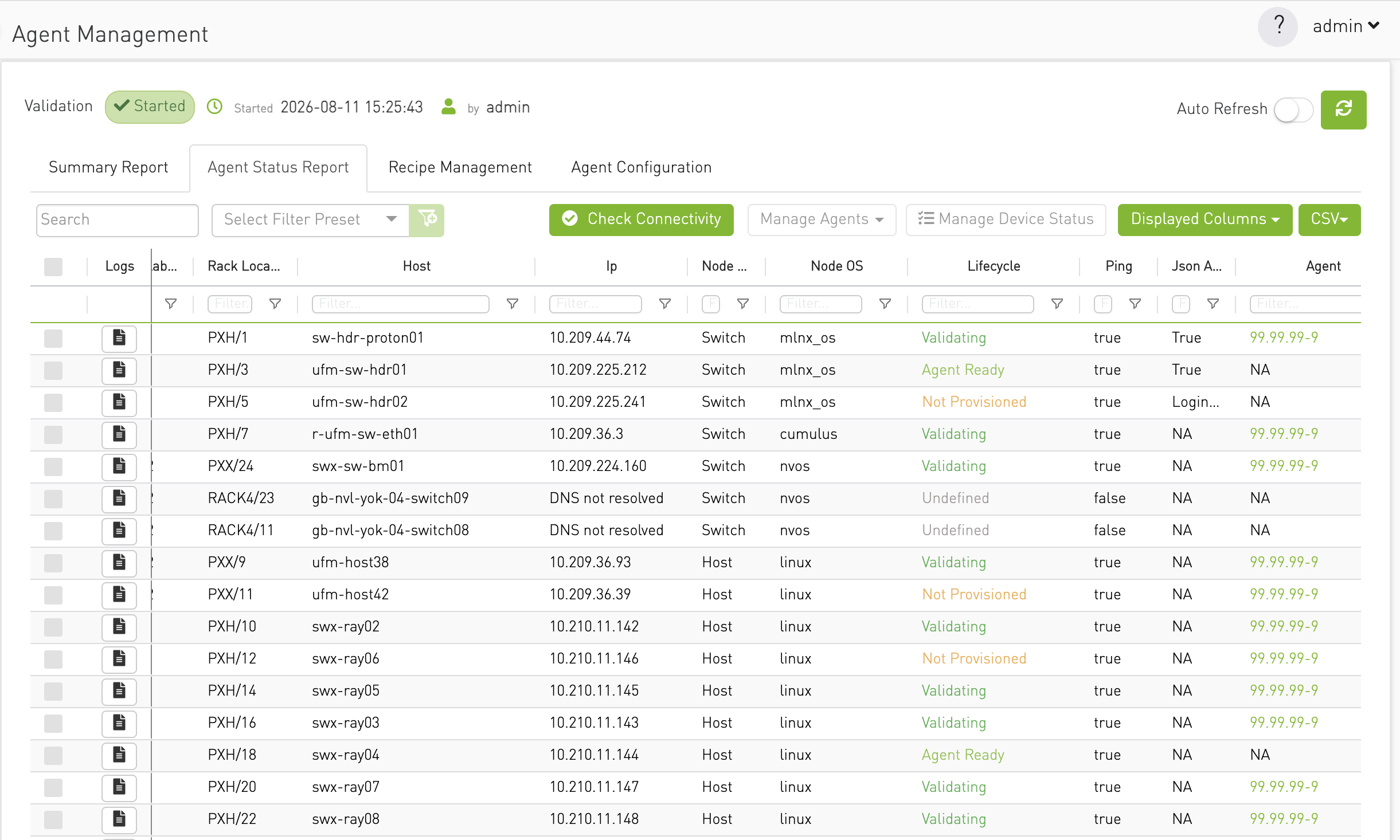The image size is (1400, 840).
Task: Click the Check Connectivity button
Action: (x=641, y=219)
